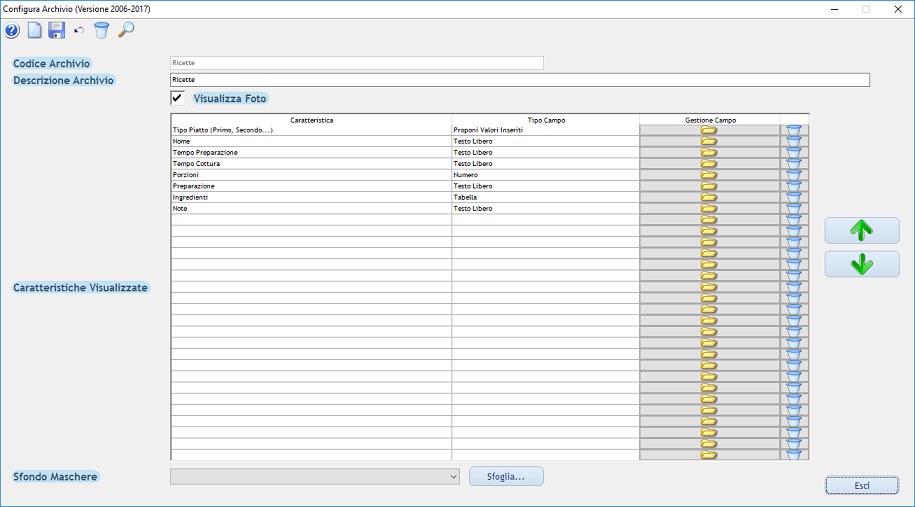The image size is (915, 507).
Task: Open folder icon for Note row
Action: (x=709, y=208)
